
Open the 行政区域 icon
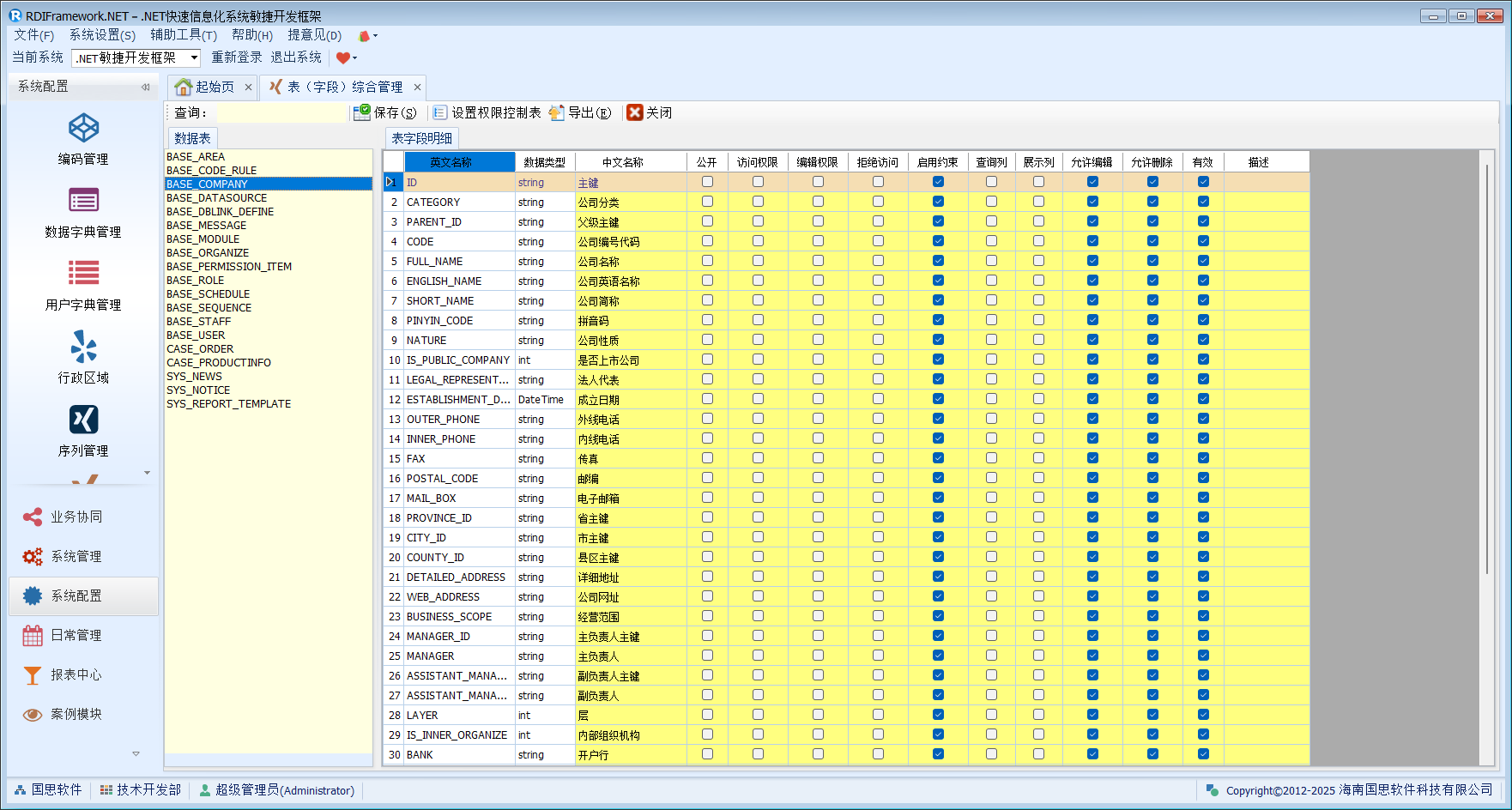(83, 347)
